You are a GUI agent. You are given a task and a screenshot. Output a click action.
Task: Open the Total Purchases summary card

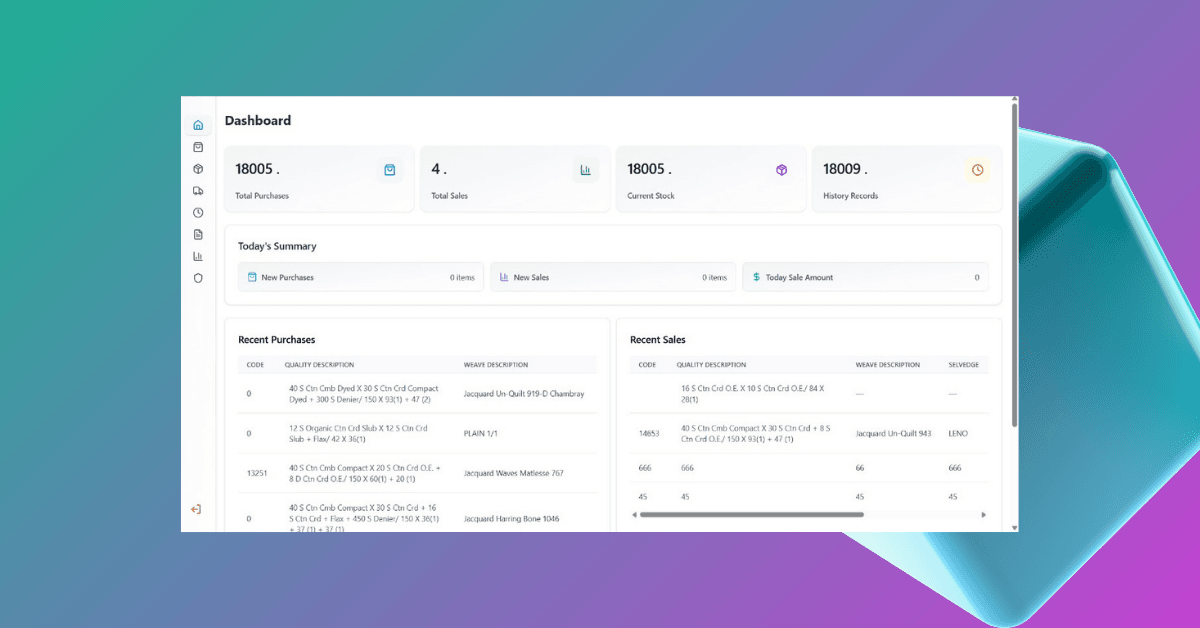tap(318, 179)
